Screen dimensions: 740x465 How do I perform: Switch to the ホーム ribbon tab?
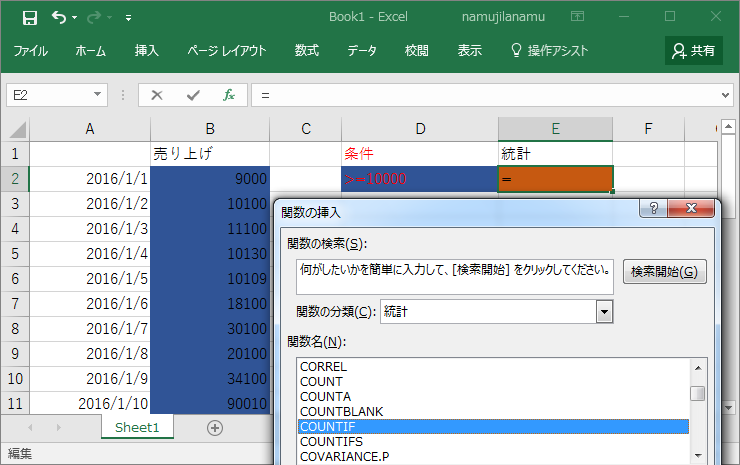(91, 51)
